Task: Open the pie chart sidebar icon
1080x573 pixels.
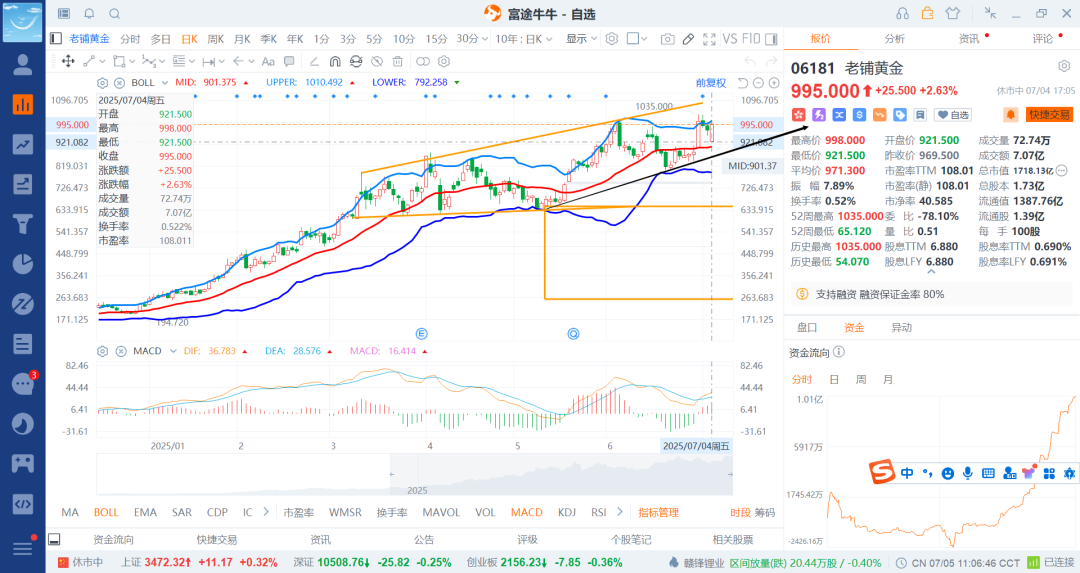Action: [23, 264]
